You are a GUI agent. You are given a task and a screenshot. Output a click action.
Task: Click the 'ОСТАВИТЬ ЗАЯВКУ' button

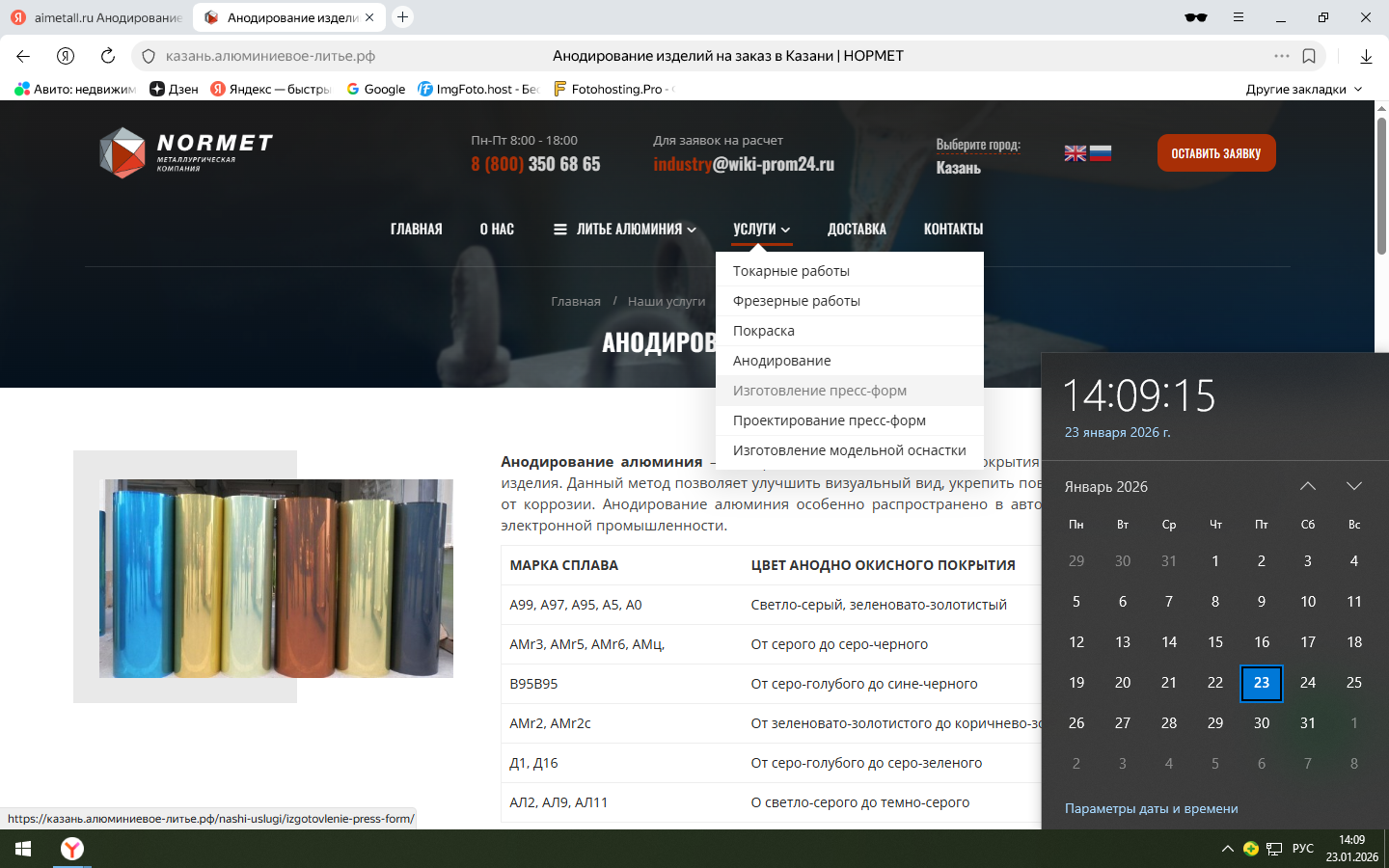point(1216,153)
